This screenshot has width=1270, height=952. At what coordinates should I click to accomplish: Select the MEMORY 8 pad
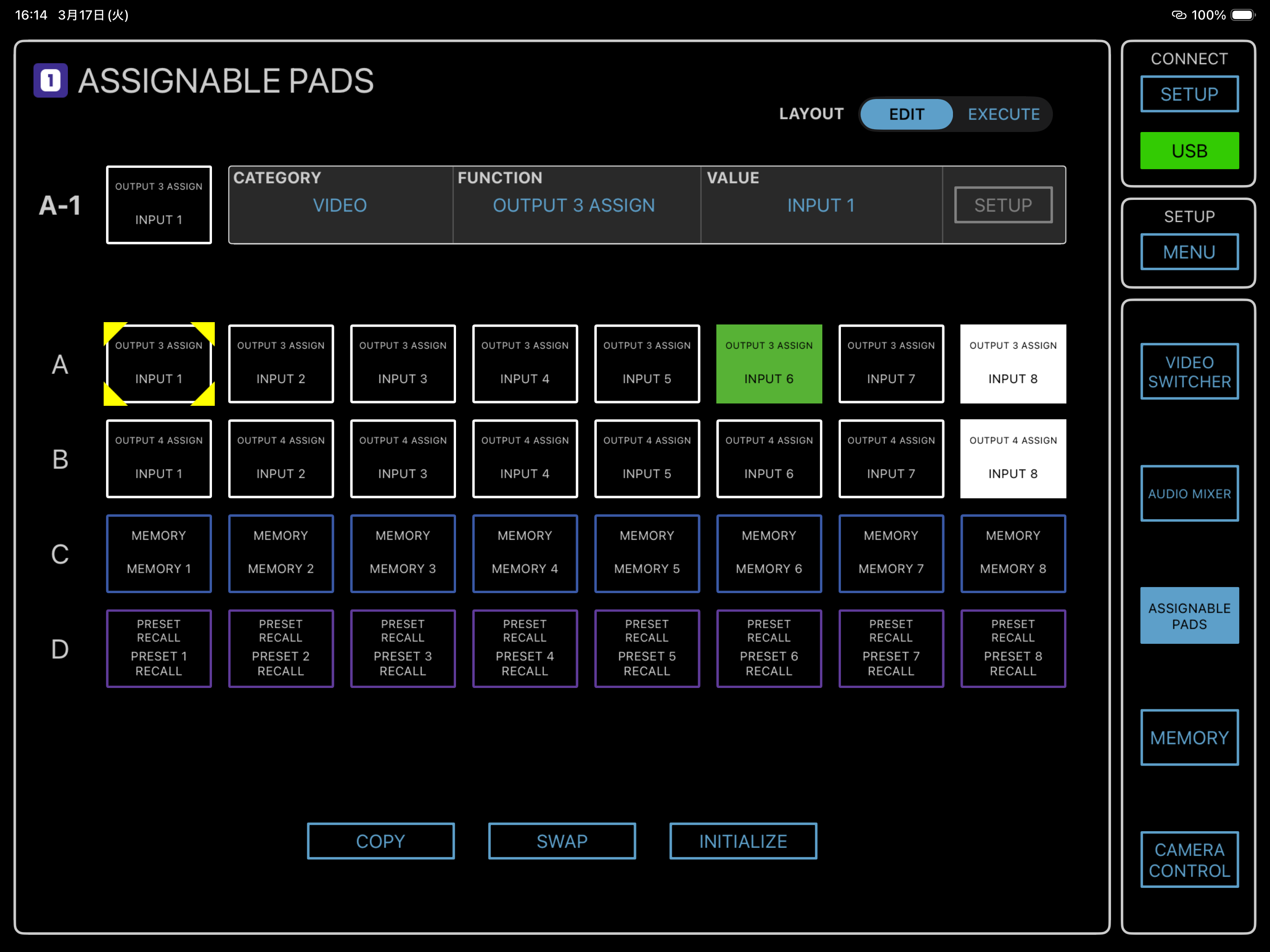[1013, 554]
